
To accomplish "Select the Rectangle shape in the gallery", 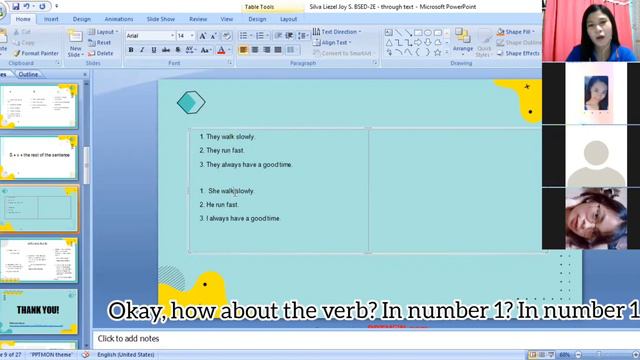I will (x=418, y=33).
